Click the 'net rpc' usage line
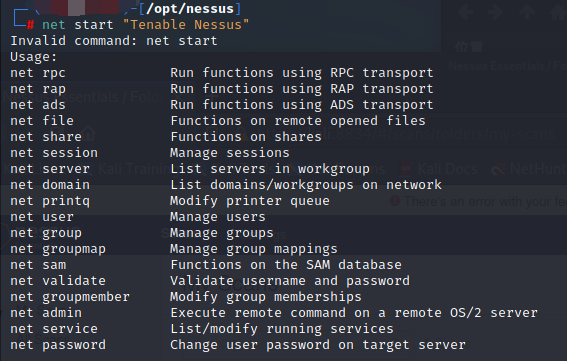Image resolution: width=567 pixels, height=361 pixels. (x=222, y=73)
